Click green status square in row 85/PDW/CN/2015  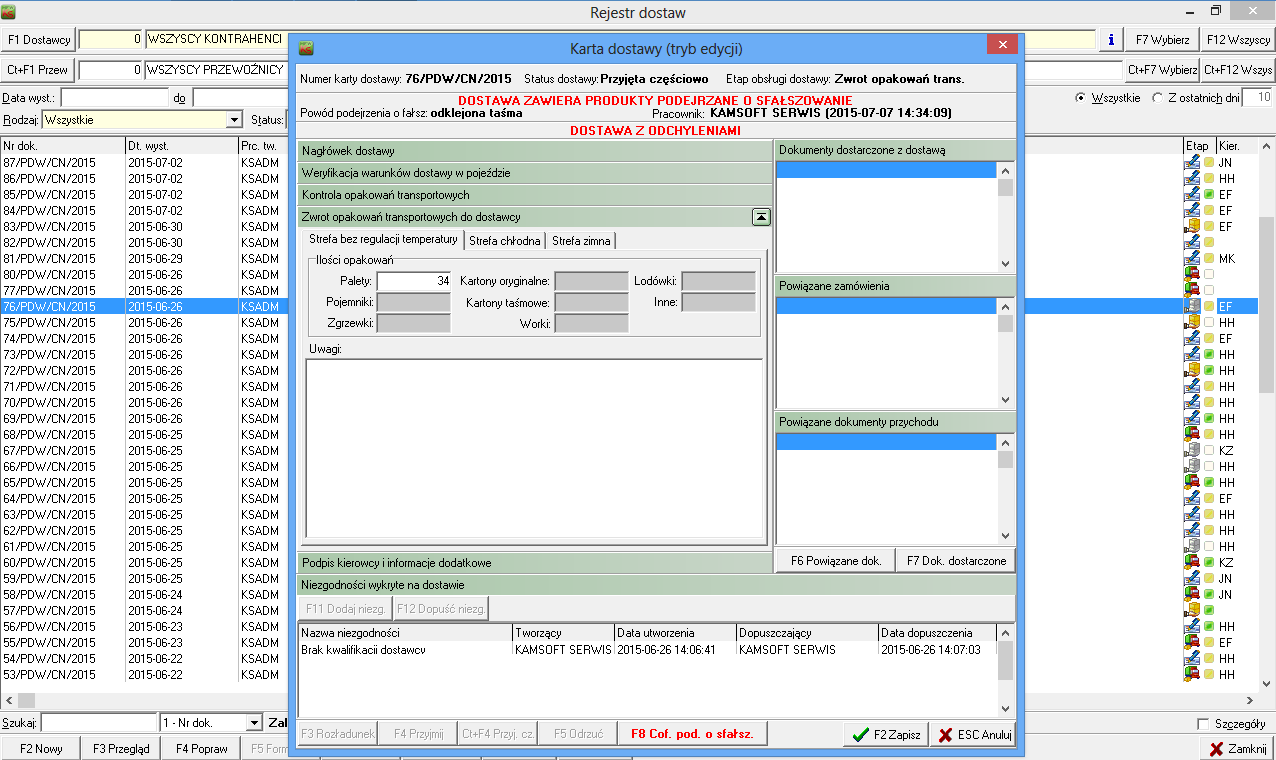point(1209,194)
